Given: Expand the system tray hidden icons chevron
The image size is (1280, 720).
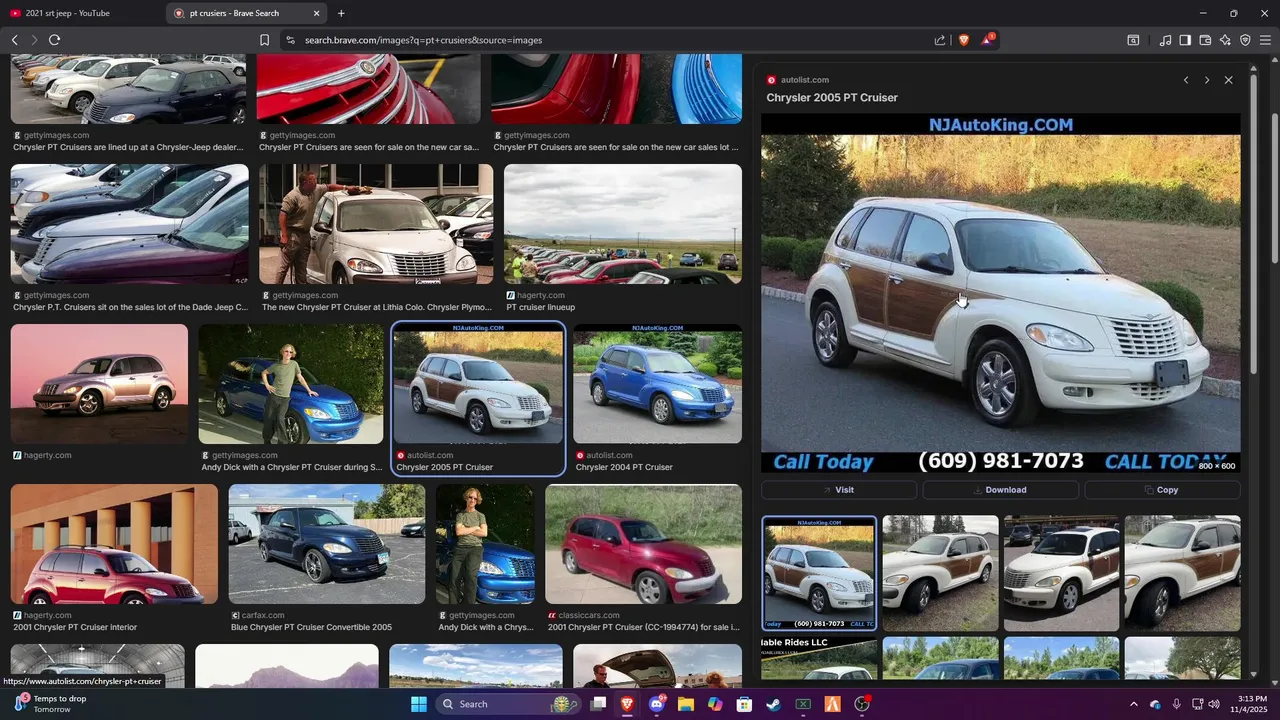Looking at the screenshot, I should [x=1133, y=704].
